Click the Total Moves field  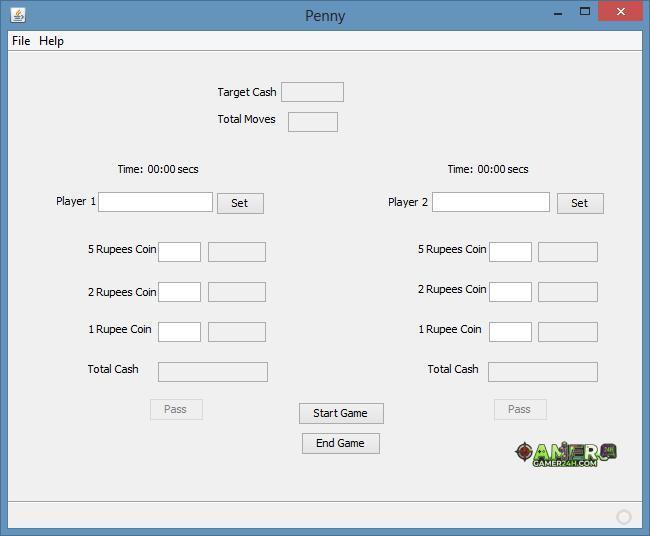(313, 122)
